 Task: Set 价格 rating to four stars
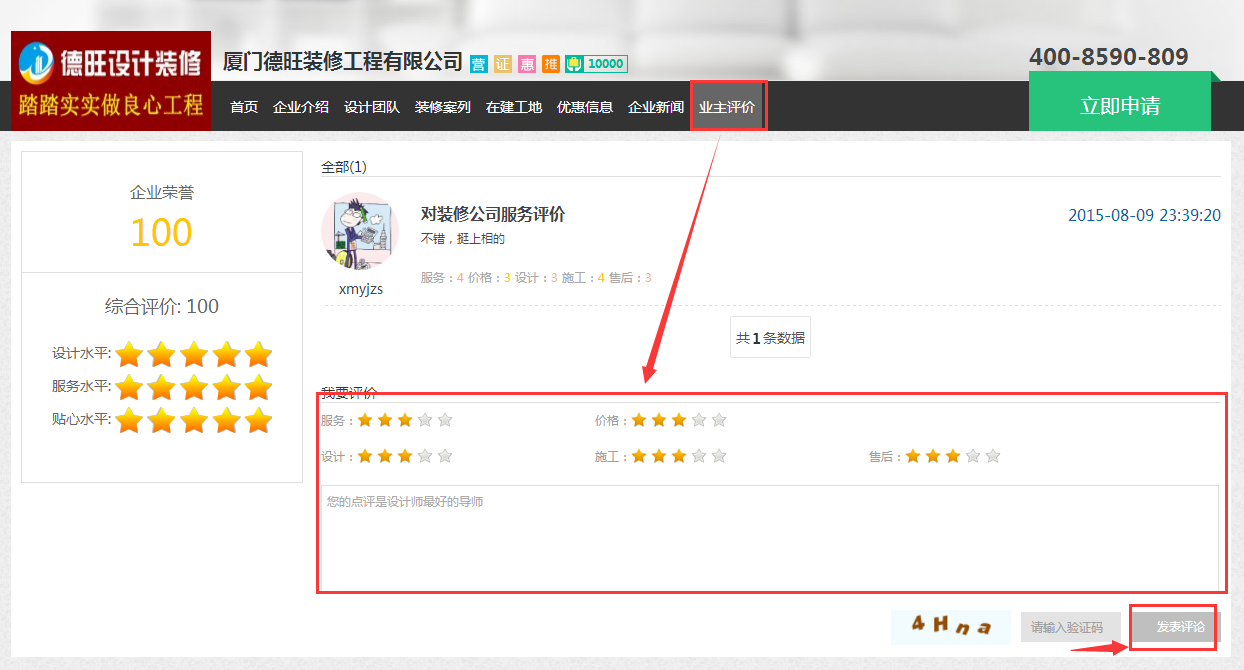click(x=699, y=420)
